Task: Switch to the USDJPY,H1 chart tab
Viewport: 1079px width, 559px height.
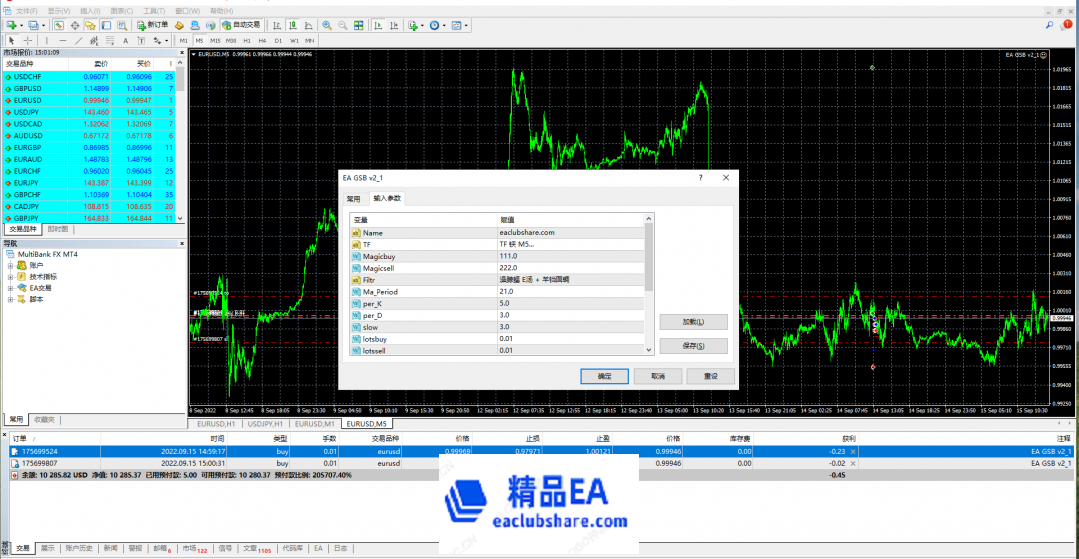Action: coord(264,423)
